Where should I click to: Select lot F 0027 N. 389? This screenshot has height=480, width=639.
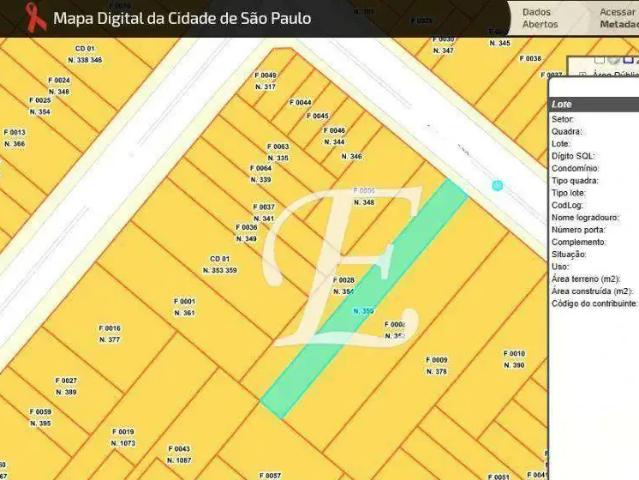pyautogui.click(x=66, y=386)
